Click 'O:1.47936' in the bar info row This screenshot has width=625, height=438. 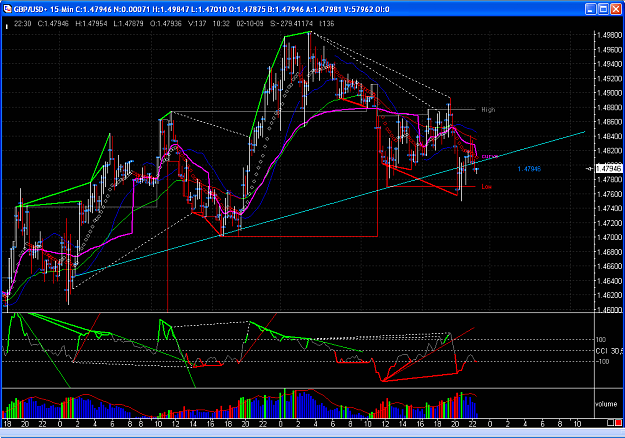pos(165,24)
